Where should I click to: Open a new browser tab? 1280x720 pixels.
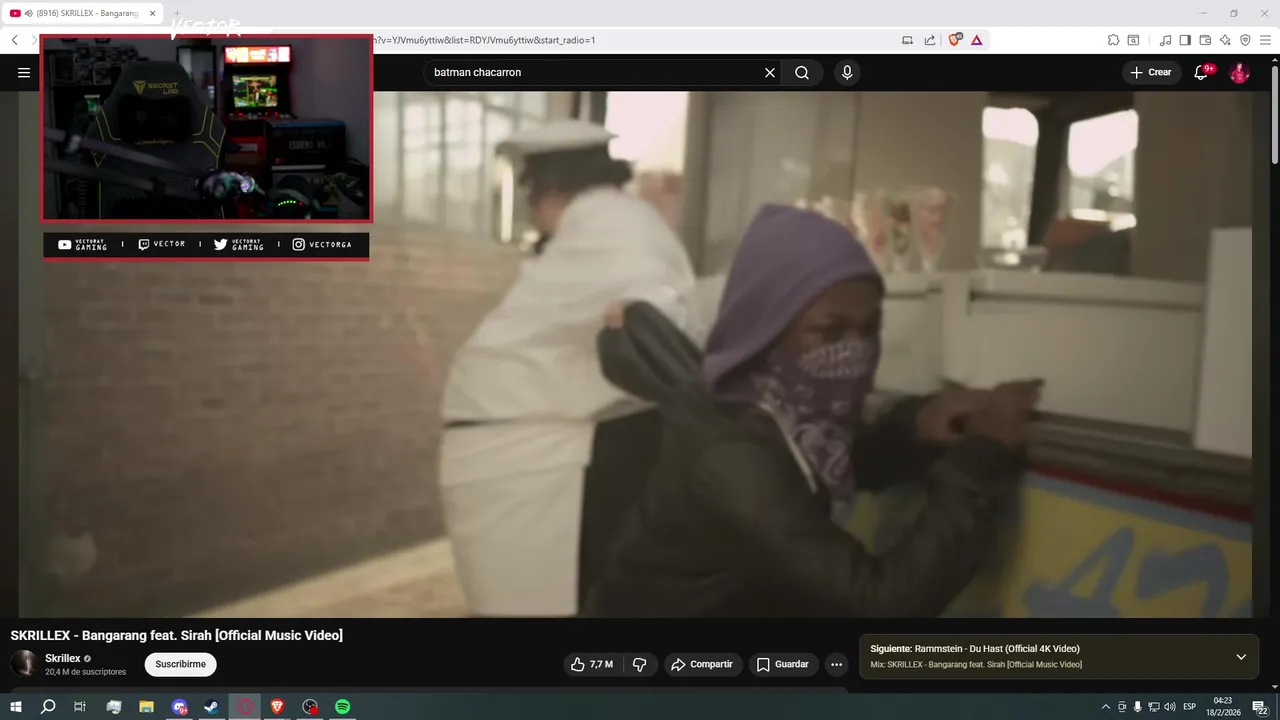pyautogui.click(x=178, y=13)
